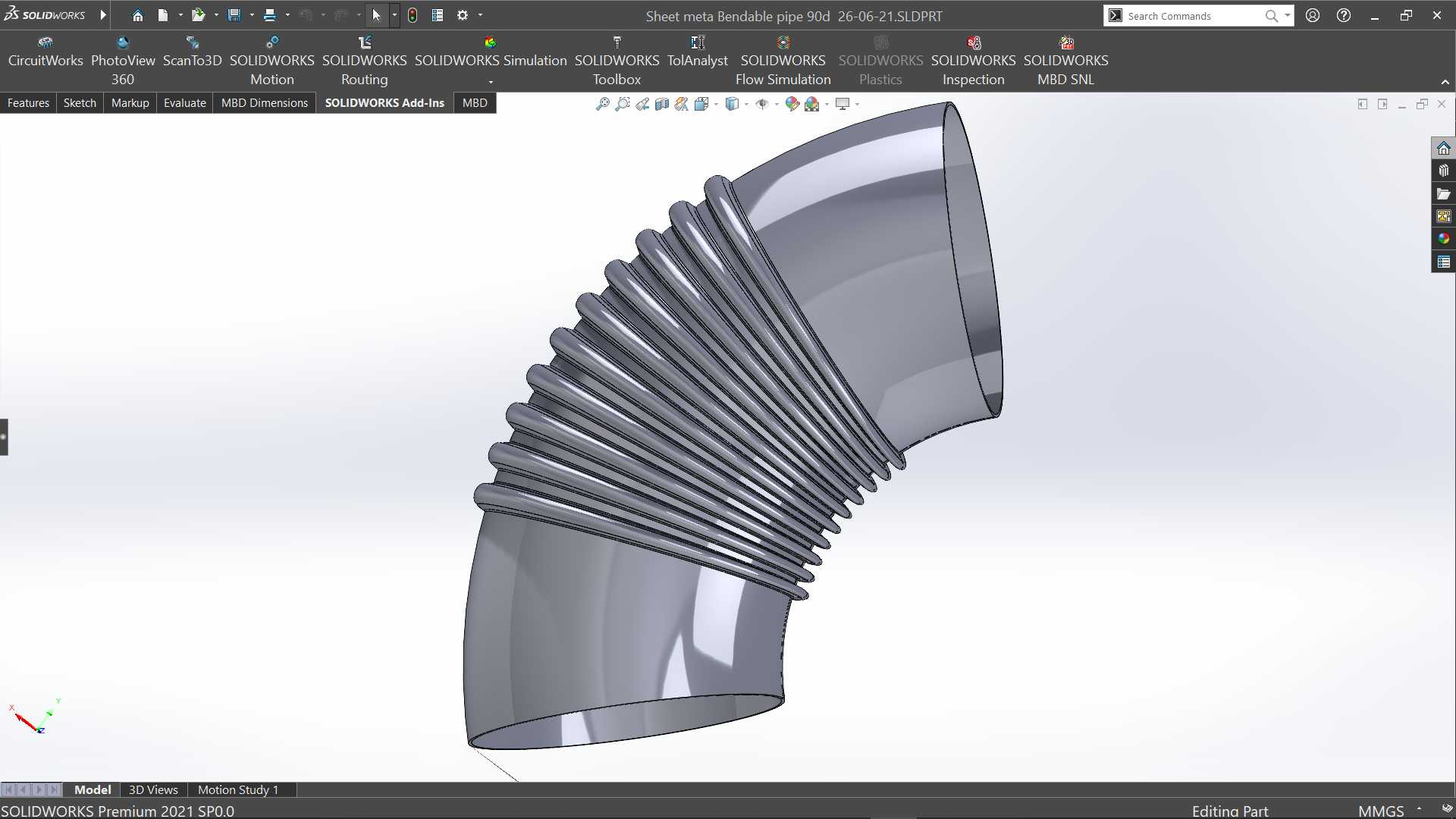The height and width of the screenshot is (819, 1456).
Task: Click Apply Scene icon
Action: click(x=812, y=104)
